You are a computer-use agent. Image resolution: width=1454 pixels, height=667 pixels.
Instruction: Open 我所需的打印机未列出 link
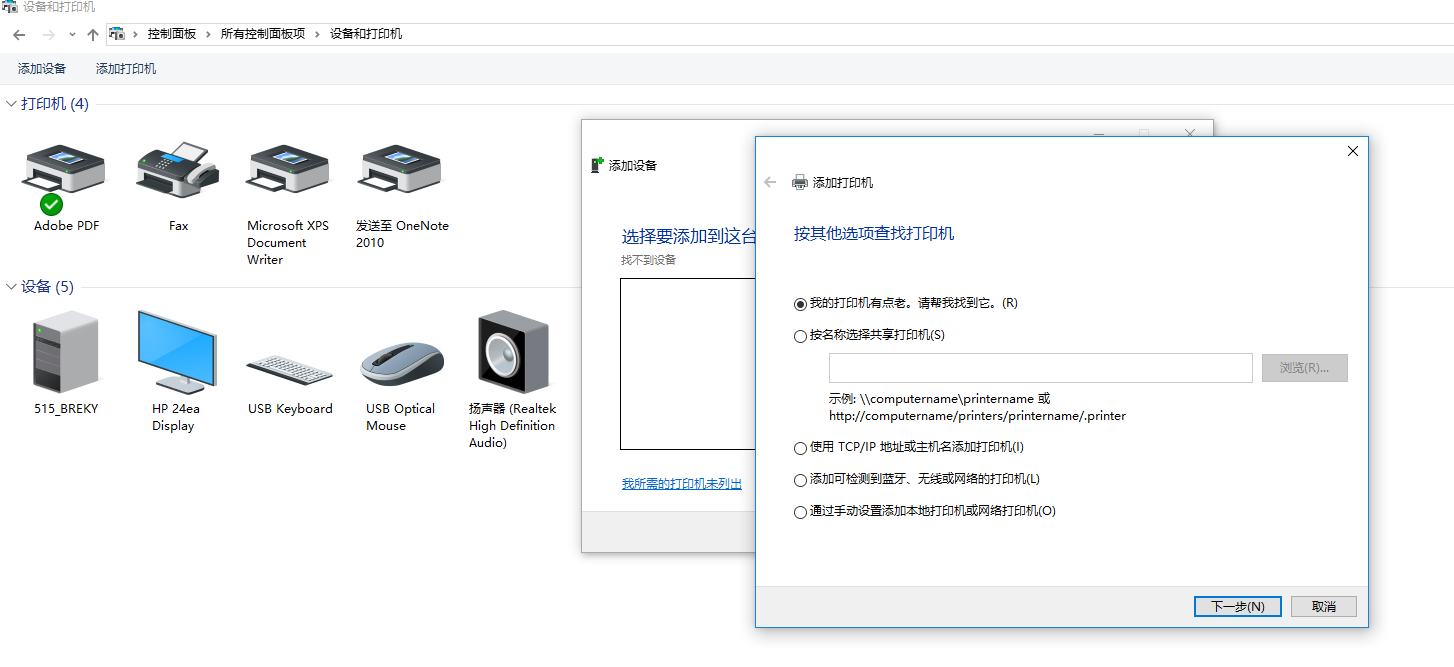pos(682,484)
